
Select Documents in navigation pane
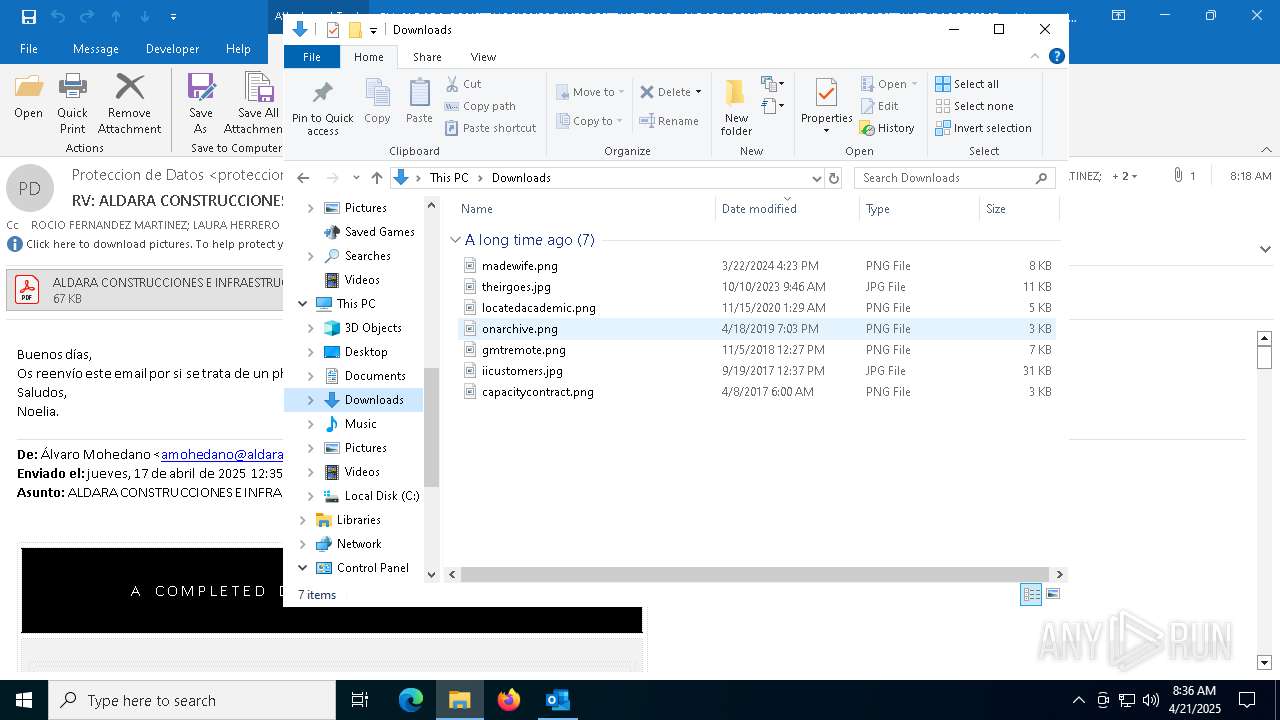point(375,376)
